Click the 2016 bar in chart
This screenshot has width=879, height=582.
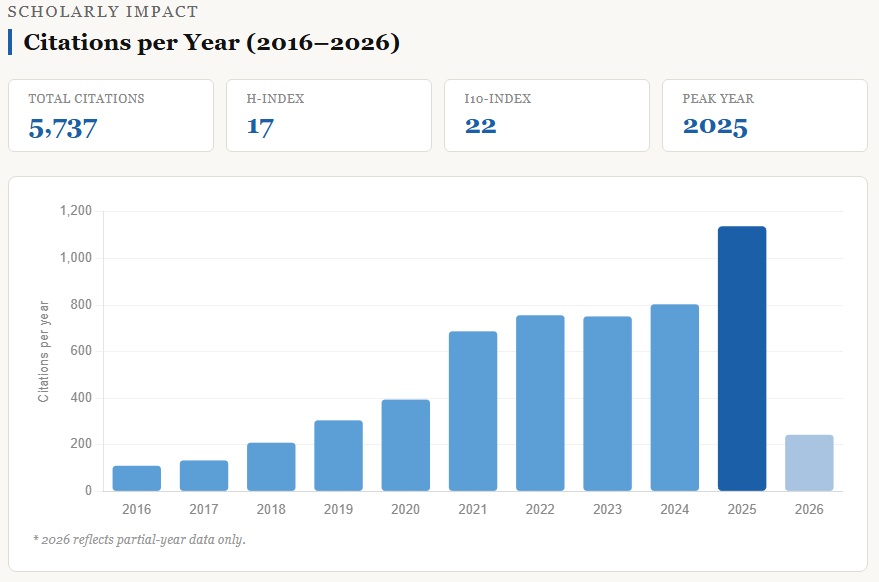point(137,478)
